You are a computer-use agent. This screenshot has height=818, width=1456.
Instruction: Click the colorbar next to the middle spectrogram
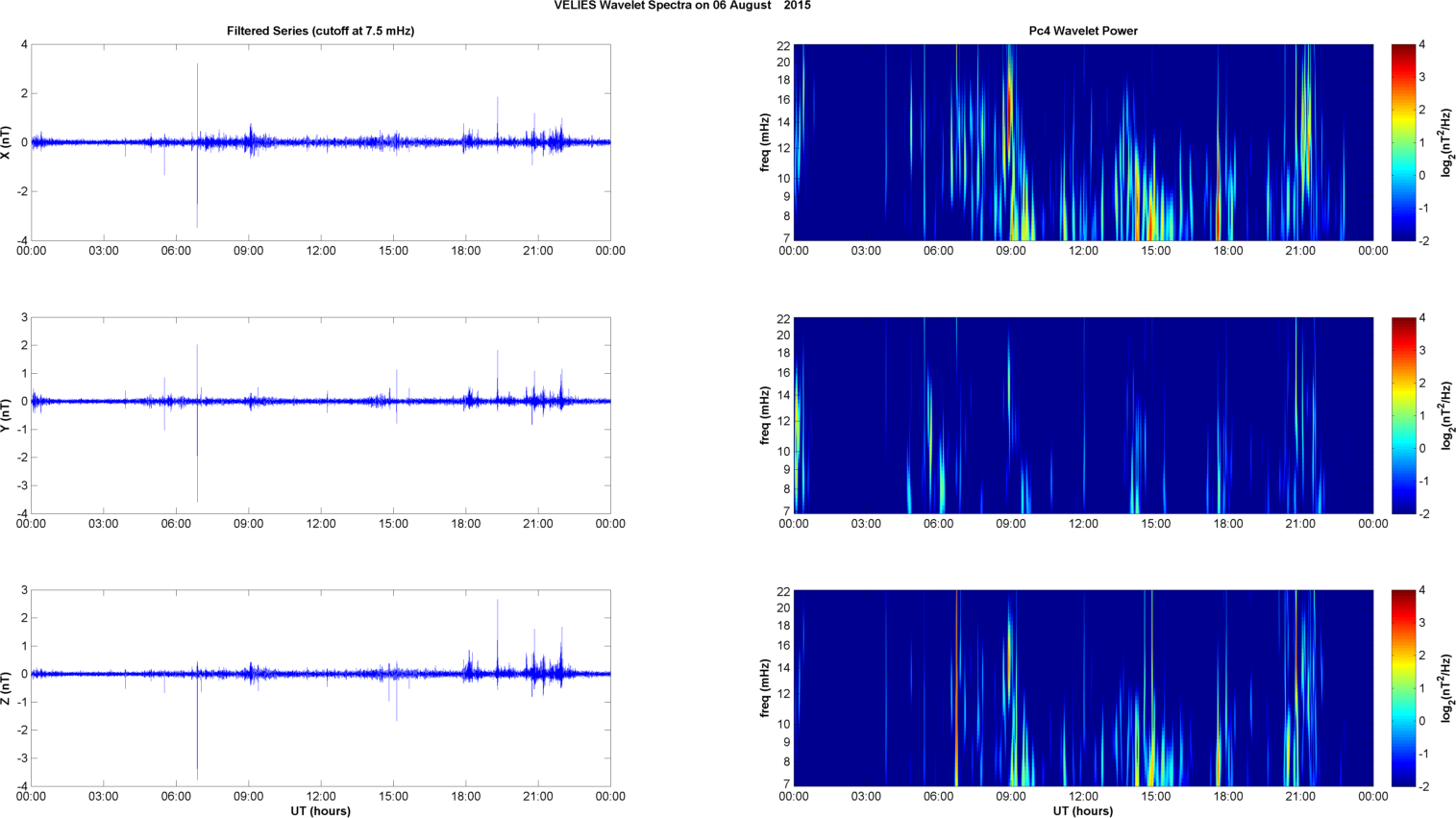pos(1403,415)
